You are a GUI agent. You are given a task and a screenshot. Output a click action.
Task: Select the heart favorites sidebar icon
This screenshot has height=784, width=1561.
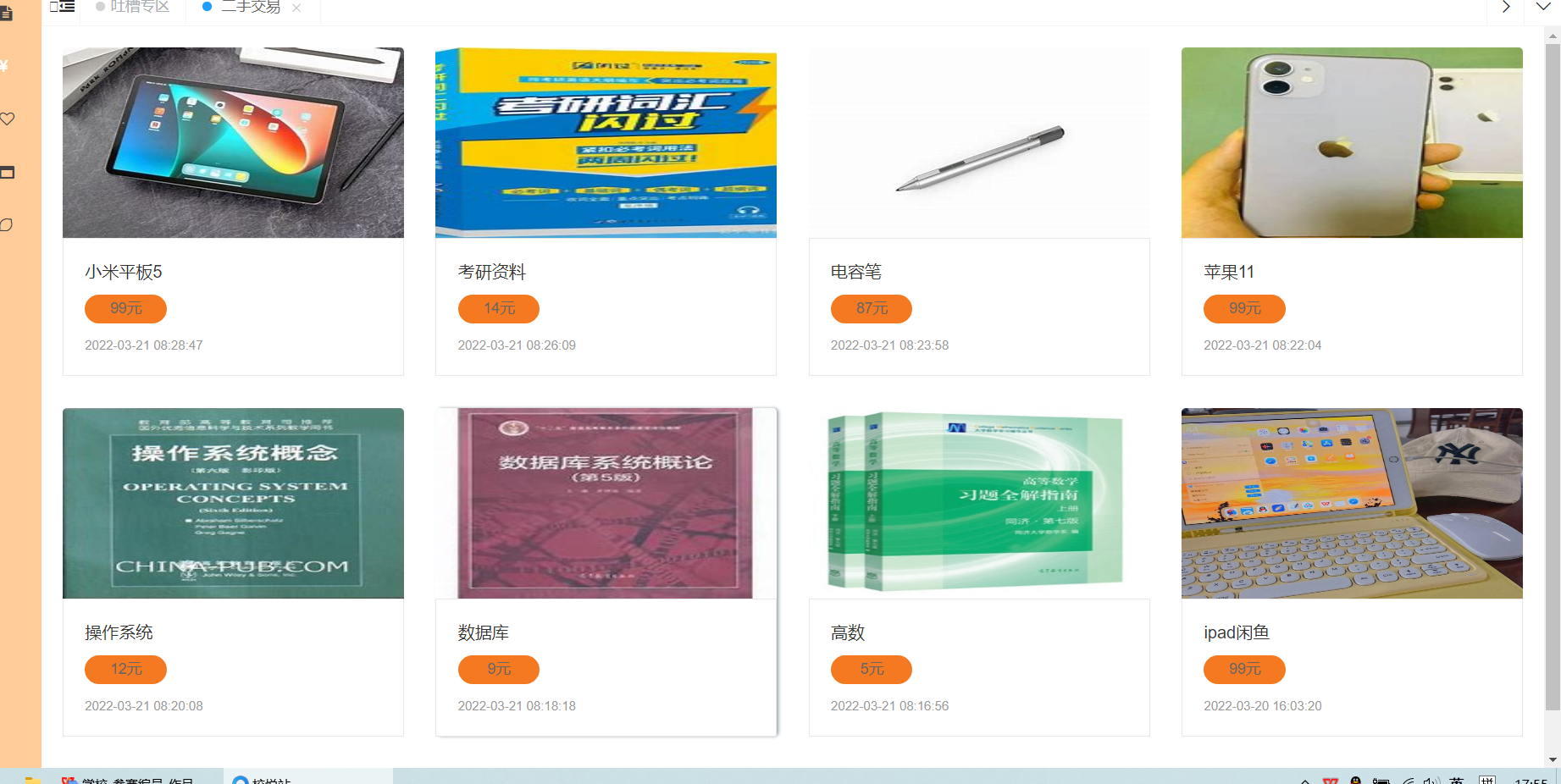7,119
